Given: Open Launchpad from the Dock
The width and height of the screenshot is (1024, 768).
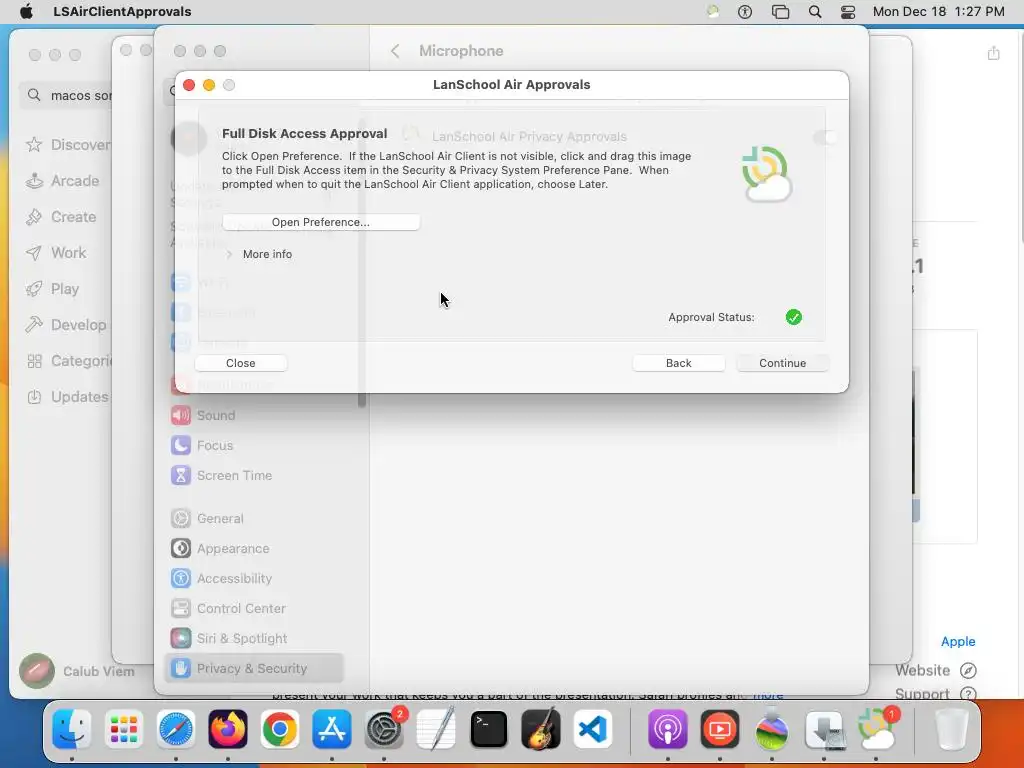Looking at the screenshot, I should [x=123, y=729].
